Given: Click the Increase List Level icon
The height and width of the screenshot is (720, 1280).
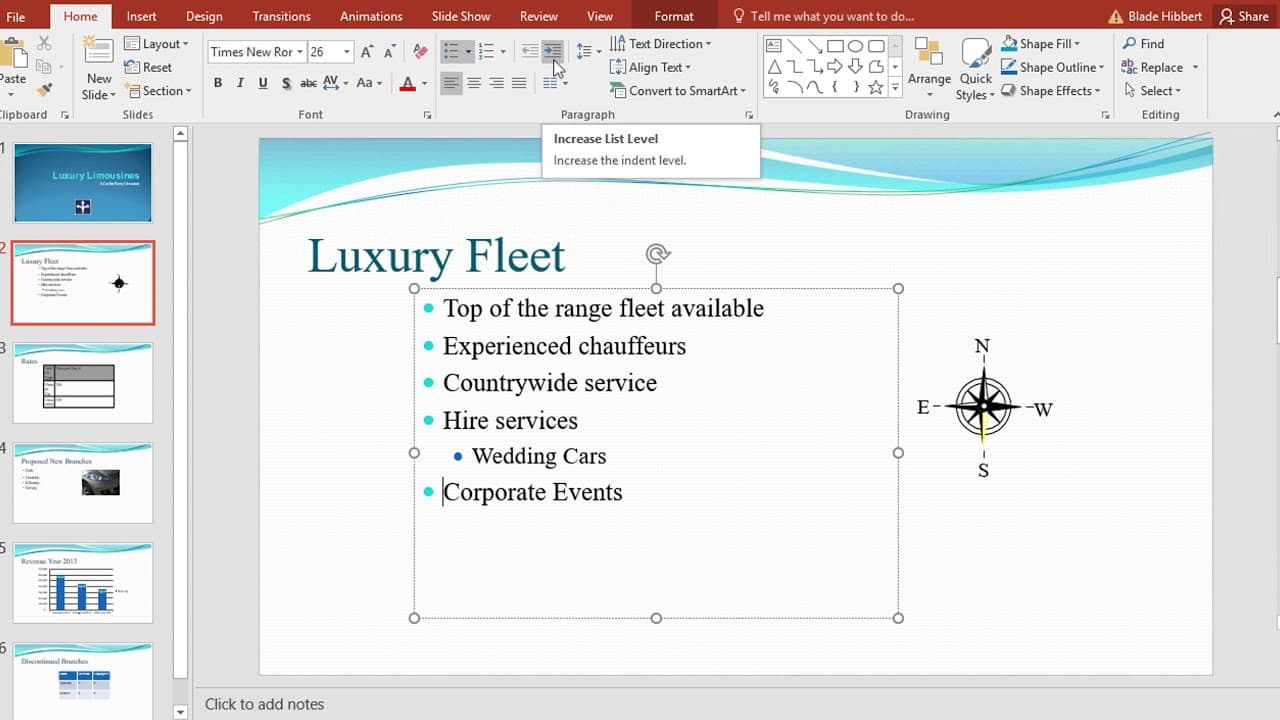Looking at the screenshot, I should click(x=553, y=51).
